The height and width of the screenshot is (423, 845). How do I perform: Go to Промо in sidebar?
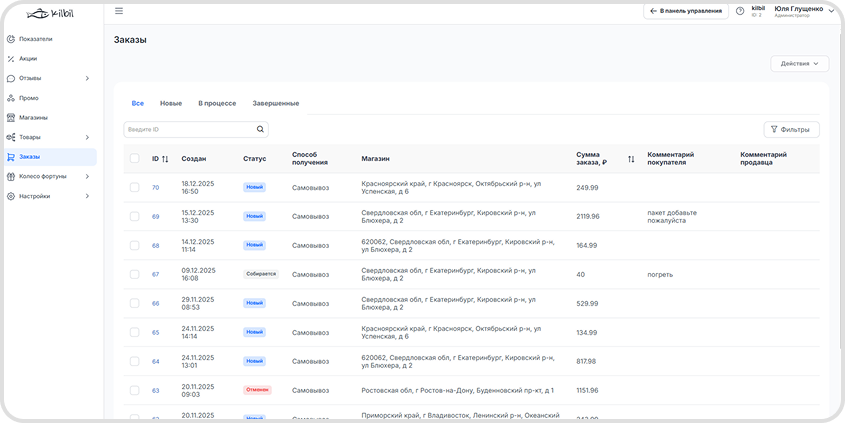(28, 98)
